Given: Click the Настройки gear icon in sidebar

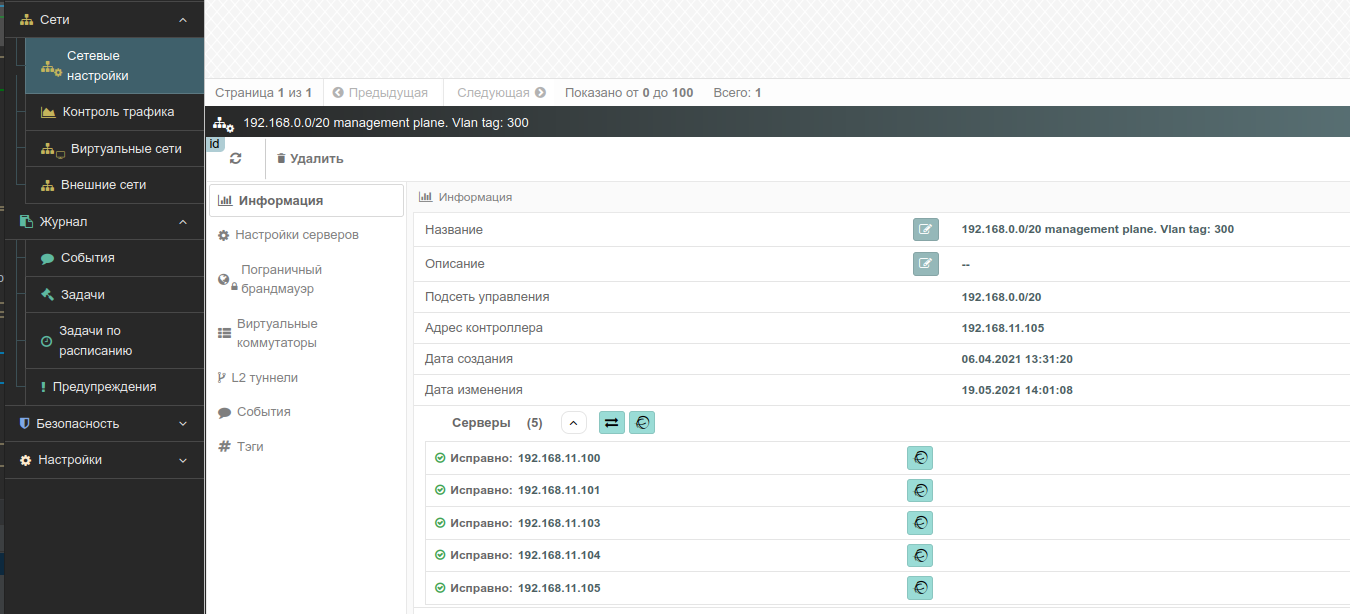Looking at the screenshot, I should 26,461.
